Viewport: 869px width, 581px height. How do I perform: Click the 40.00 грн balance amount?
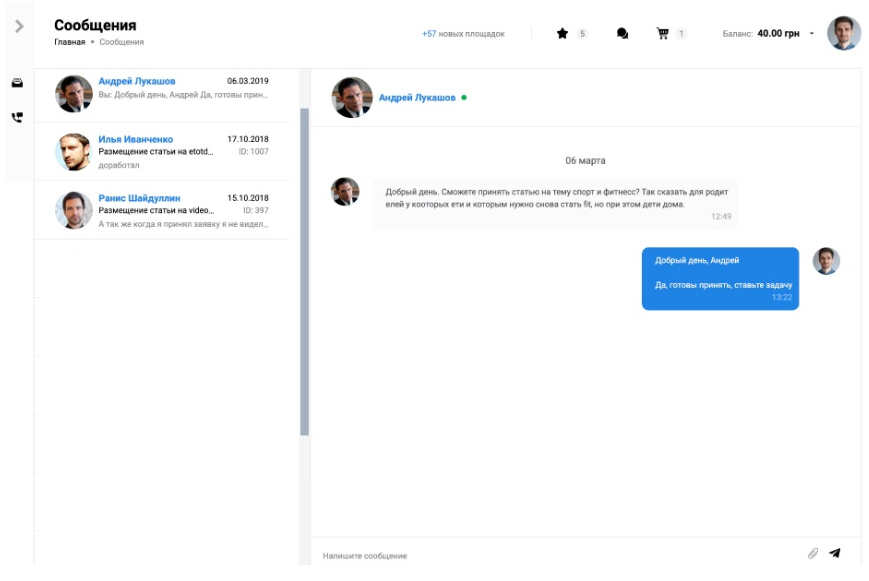(x=778, y=34)
